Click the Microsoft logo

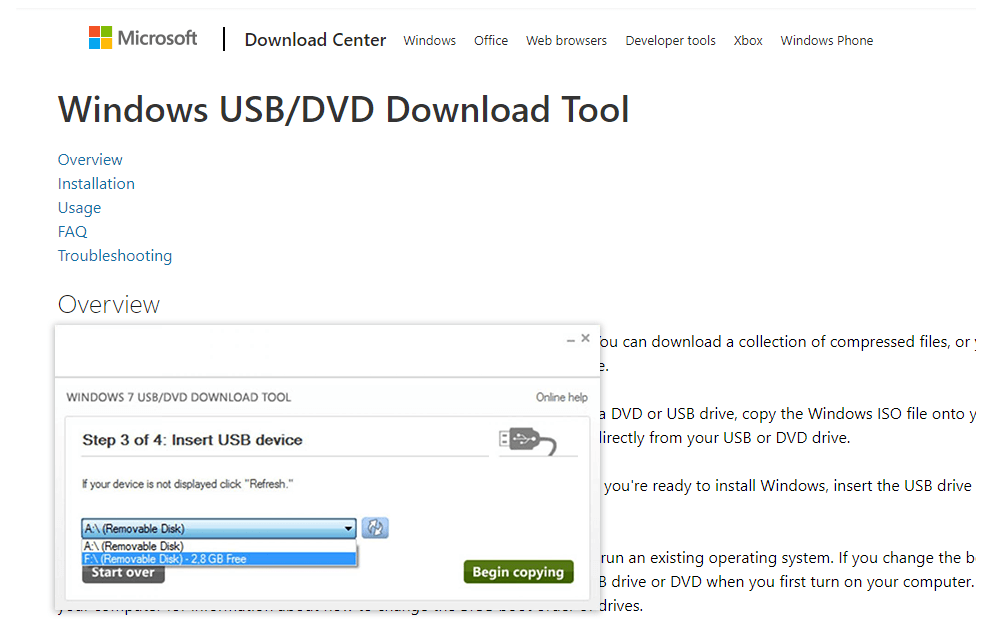(143, 39)
